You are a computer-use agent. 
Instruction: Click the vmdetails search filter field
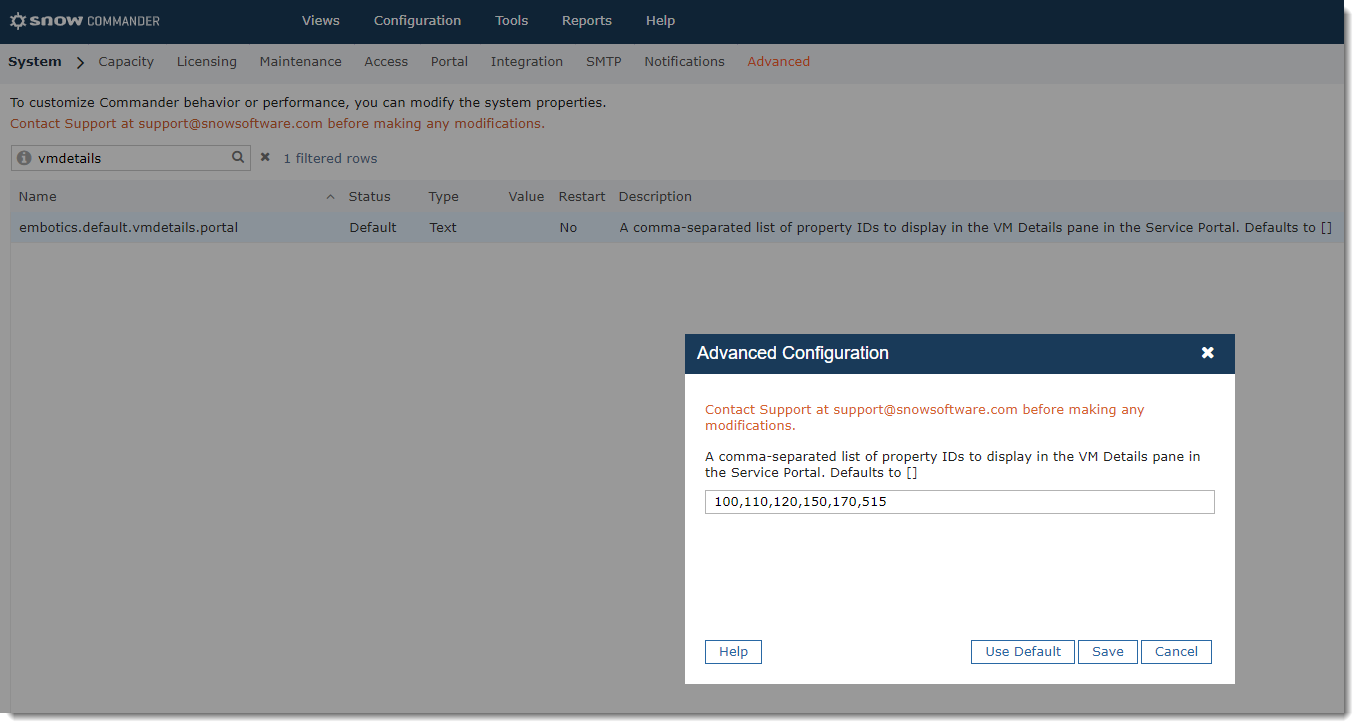pos(130,158)
